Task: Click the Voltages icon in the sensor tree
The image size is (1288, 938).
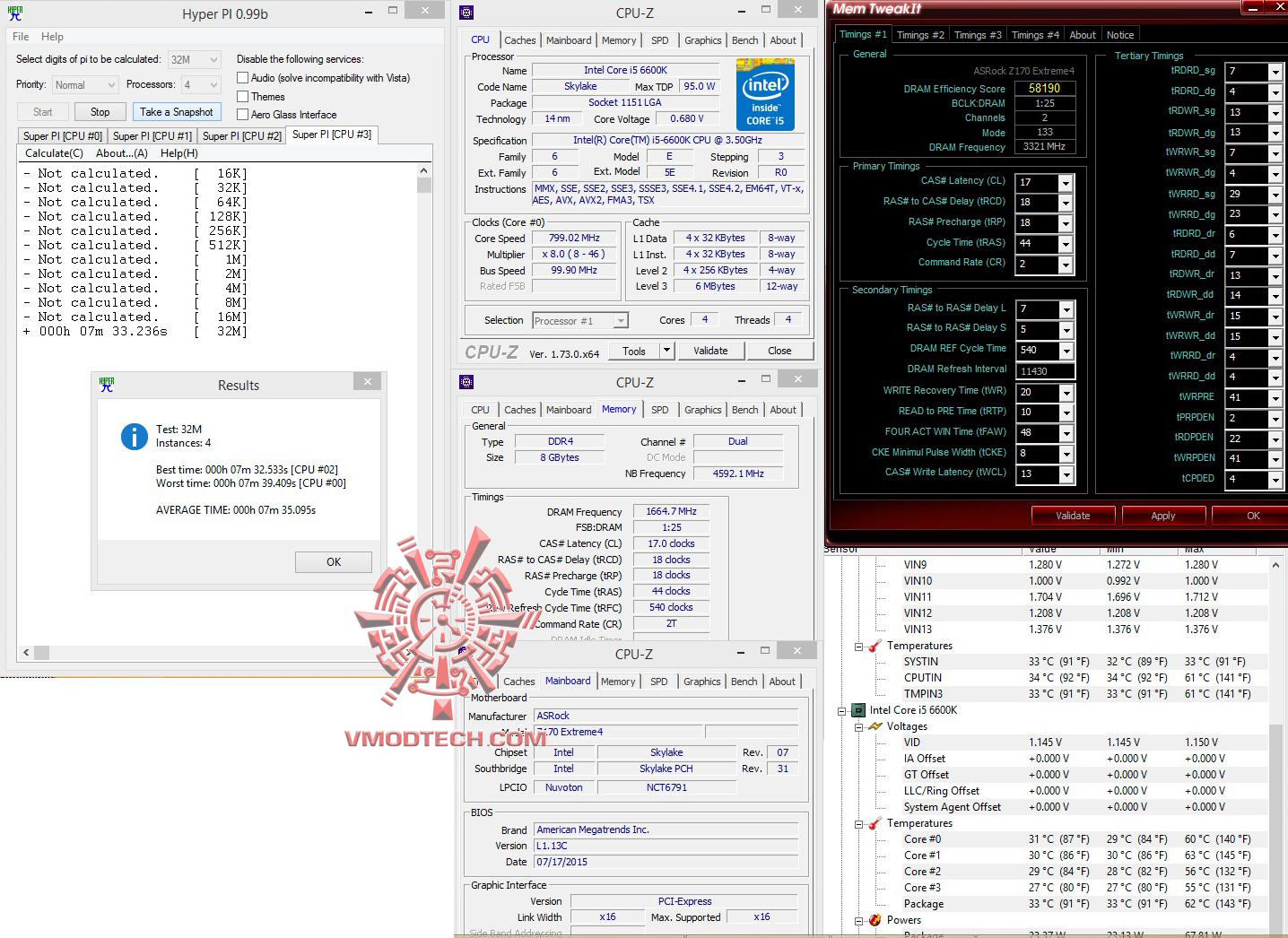Action: click(x=875, y=726)
